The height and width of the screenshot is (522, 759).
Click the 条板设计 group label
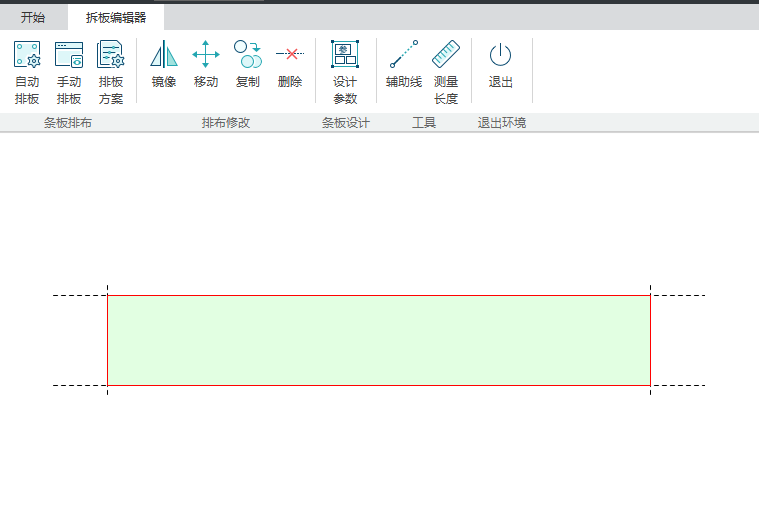click(346, 123)
